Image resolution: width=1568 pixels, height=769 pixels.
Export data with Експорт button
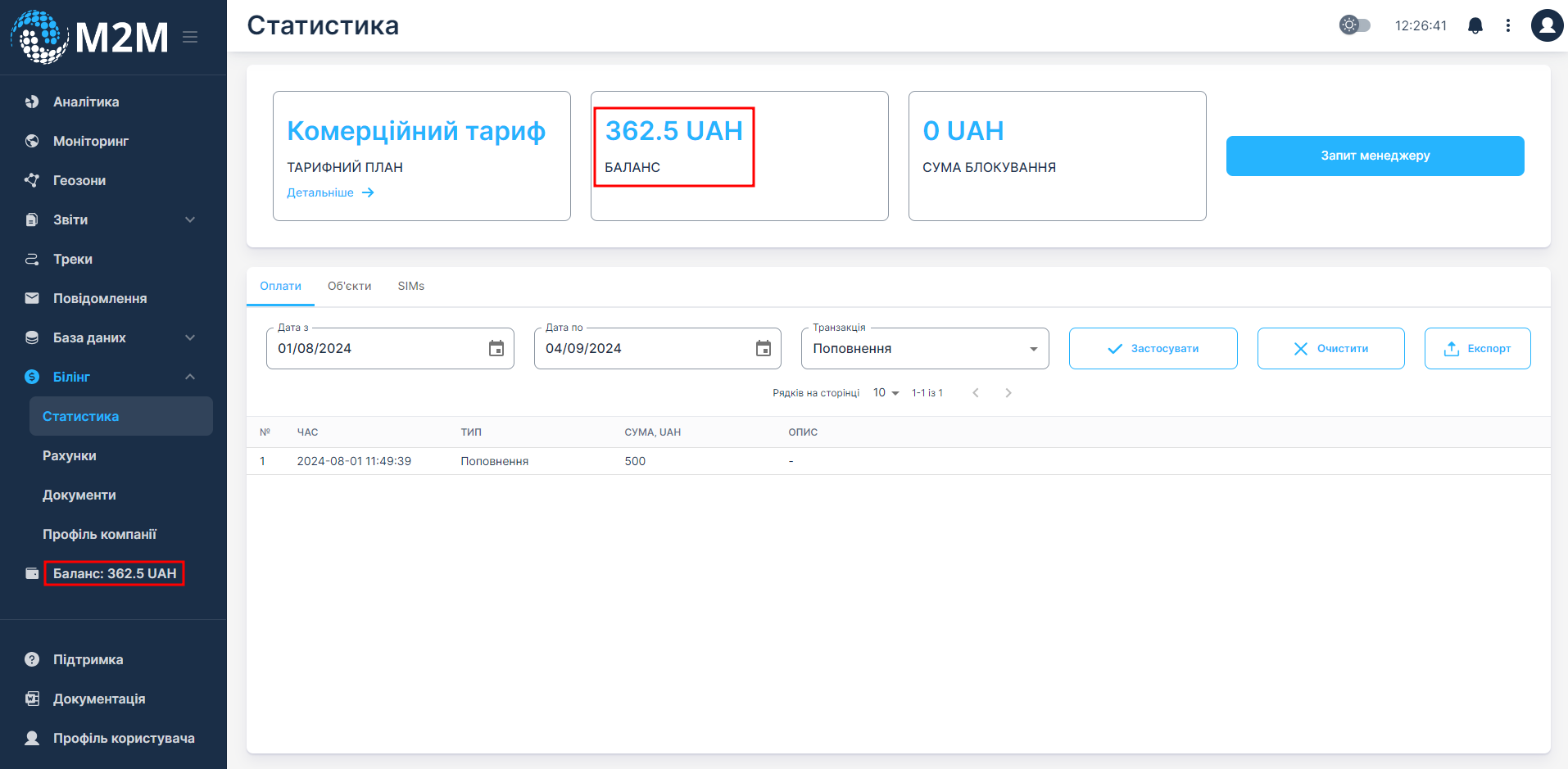click(x=1477, y=348)
